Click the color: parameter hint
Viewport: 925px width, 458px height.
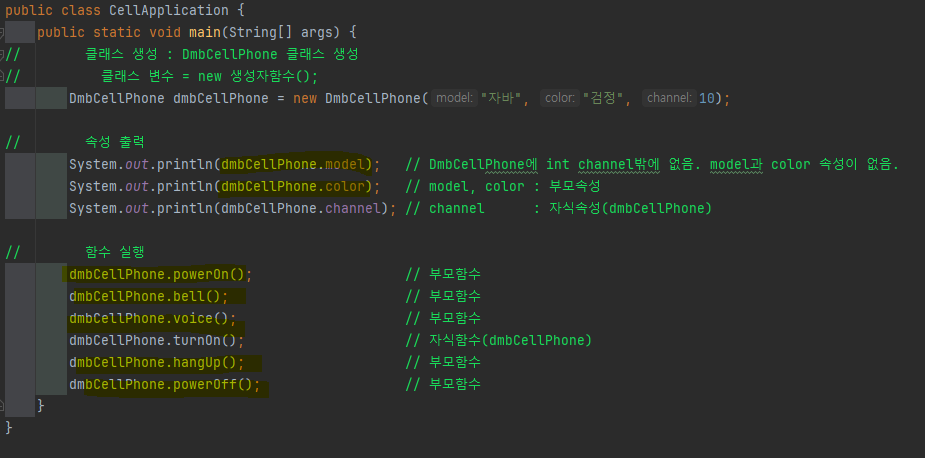tap(558, 99)
